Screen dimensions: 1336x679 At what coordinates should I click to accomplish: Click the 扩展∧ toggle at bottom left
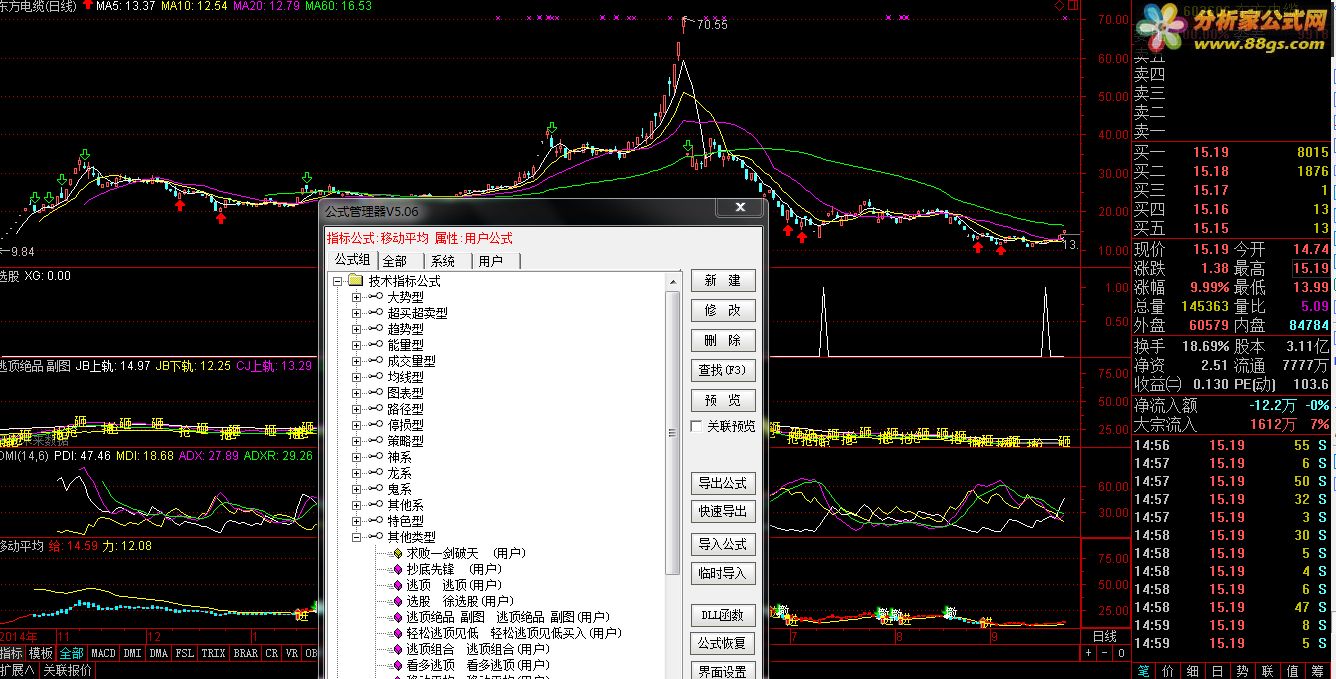click(17, 670)
